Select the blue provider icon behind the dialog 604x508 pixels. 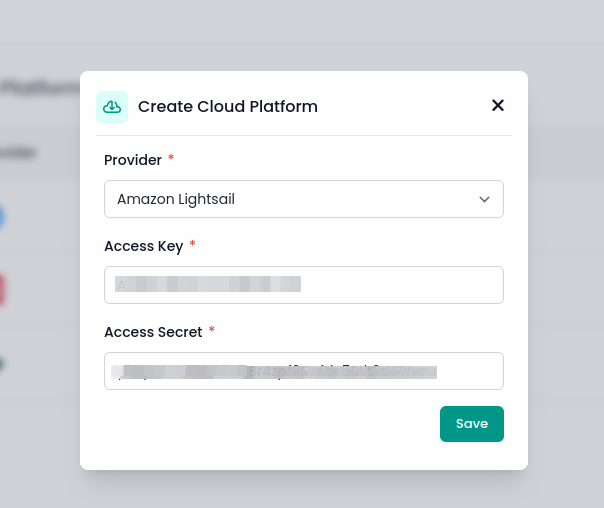(2, 216)
